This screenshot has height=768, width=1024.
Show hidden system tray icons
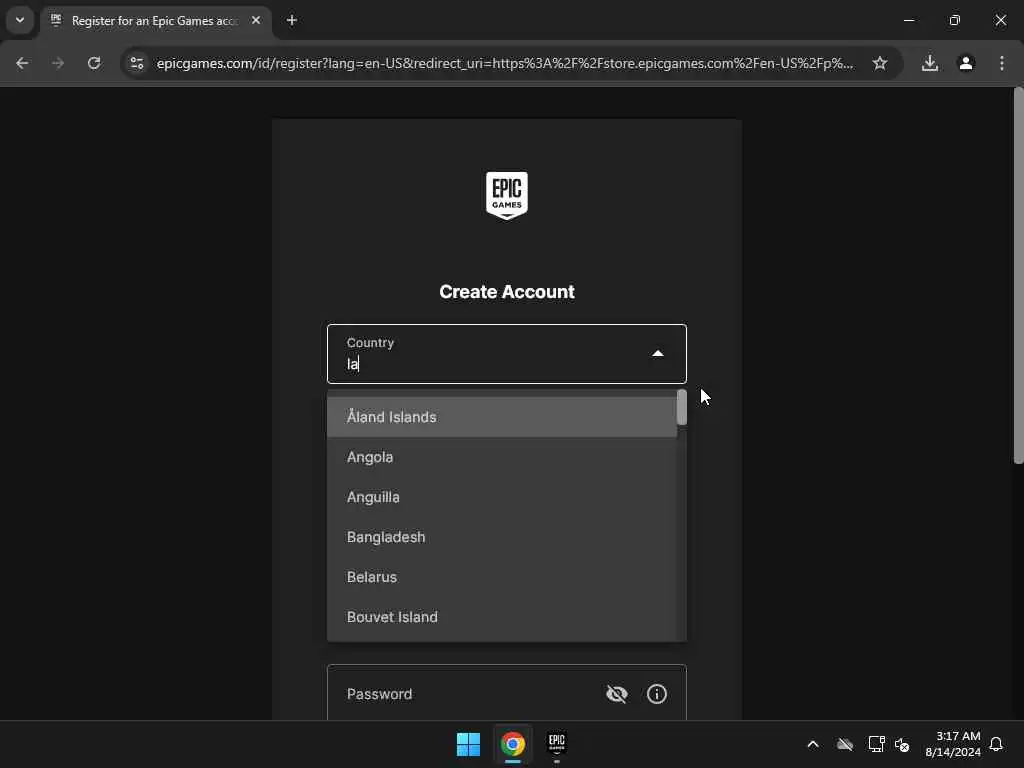[813, 744]
